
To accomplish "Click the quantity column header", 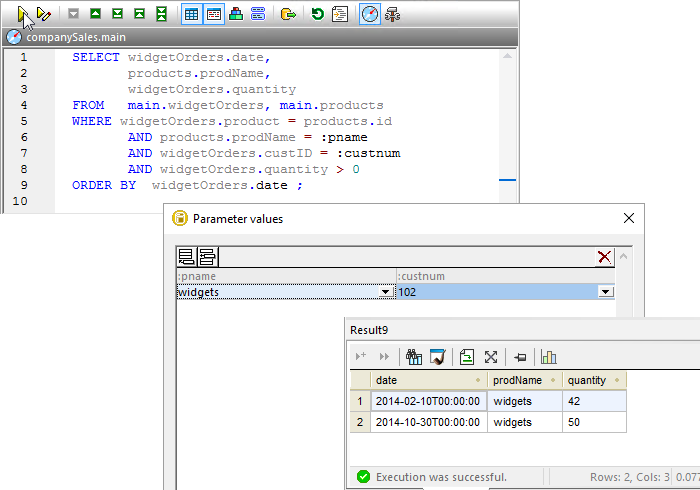I will 587,380.
